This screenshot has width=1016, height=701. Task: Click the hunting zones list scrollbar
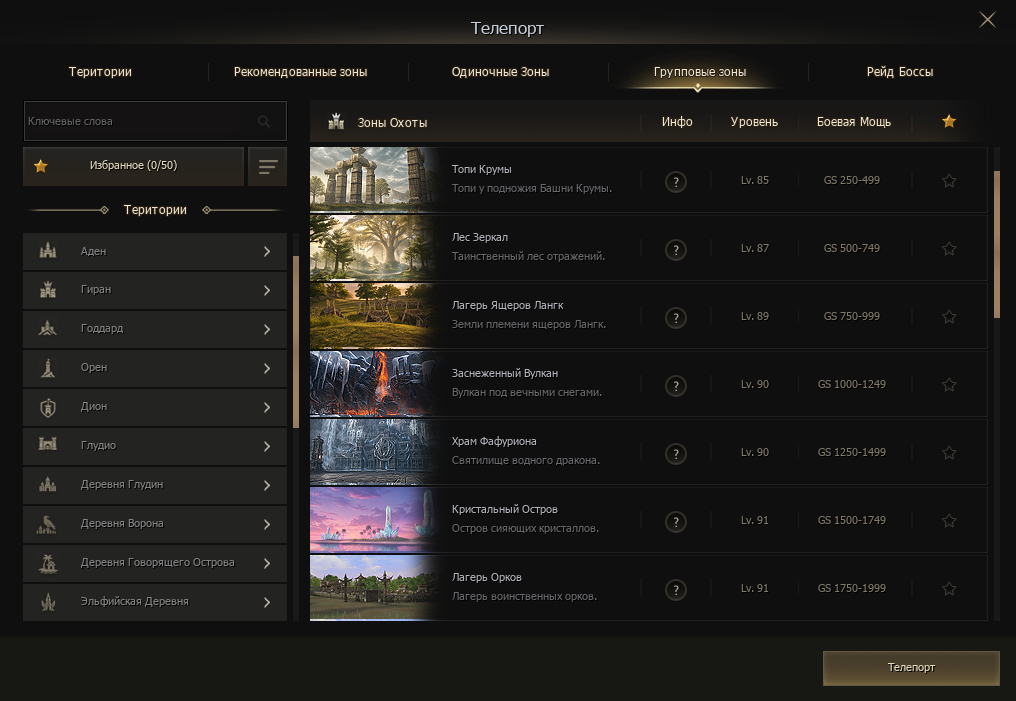coord(997,244)
